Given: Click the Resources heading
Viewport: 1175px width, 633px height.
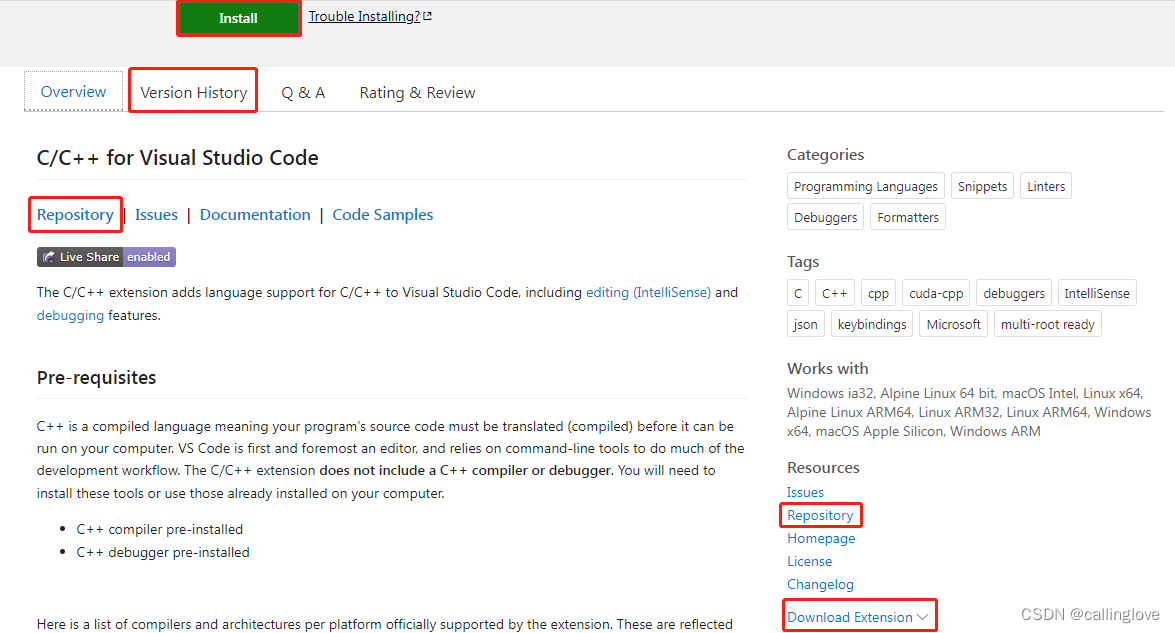Looking at the screenshot, I should (x=823, y=467).
